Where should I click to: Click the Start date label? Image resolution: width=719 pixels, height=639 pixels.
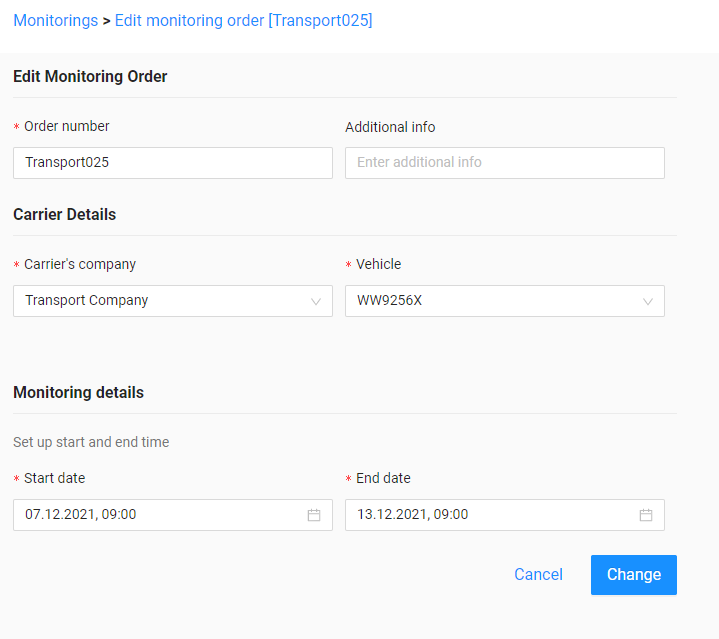(55, 478)
